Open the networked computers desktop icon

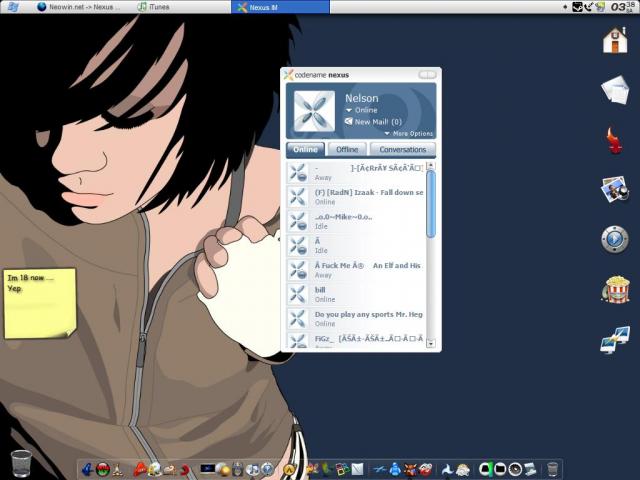tap(615, 340)
